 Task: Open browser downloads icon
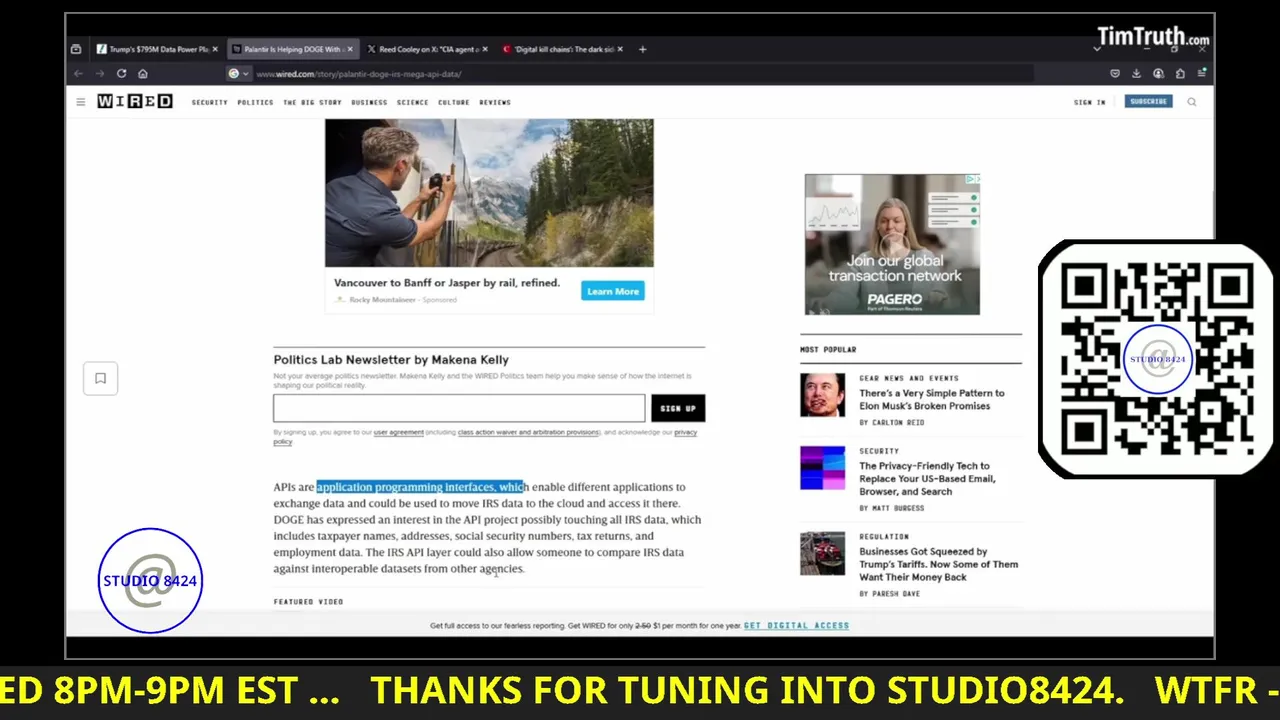click(1136, 74)
